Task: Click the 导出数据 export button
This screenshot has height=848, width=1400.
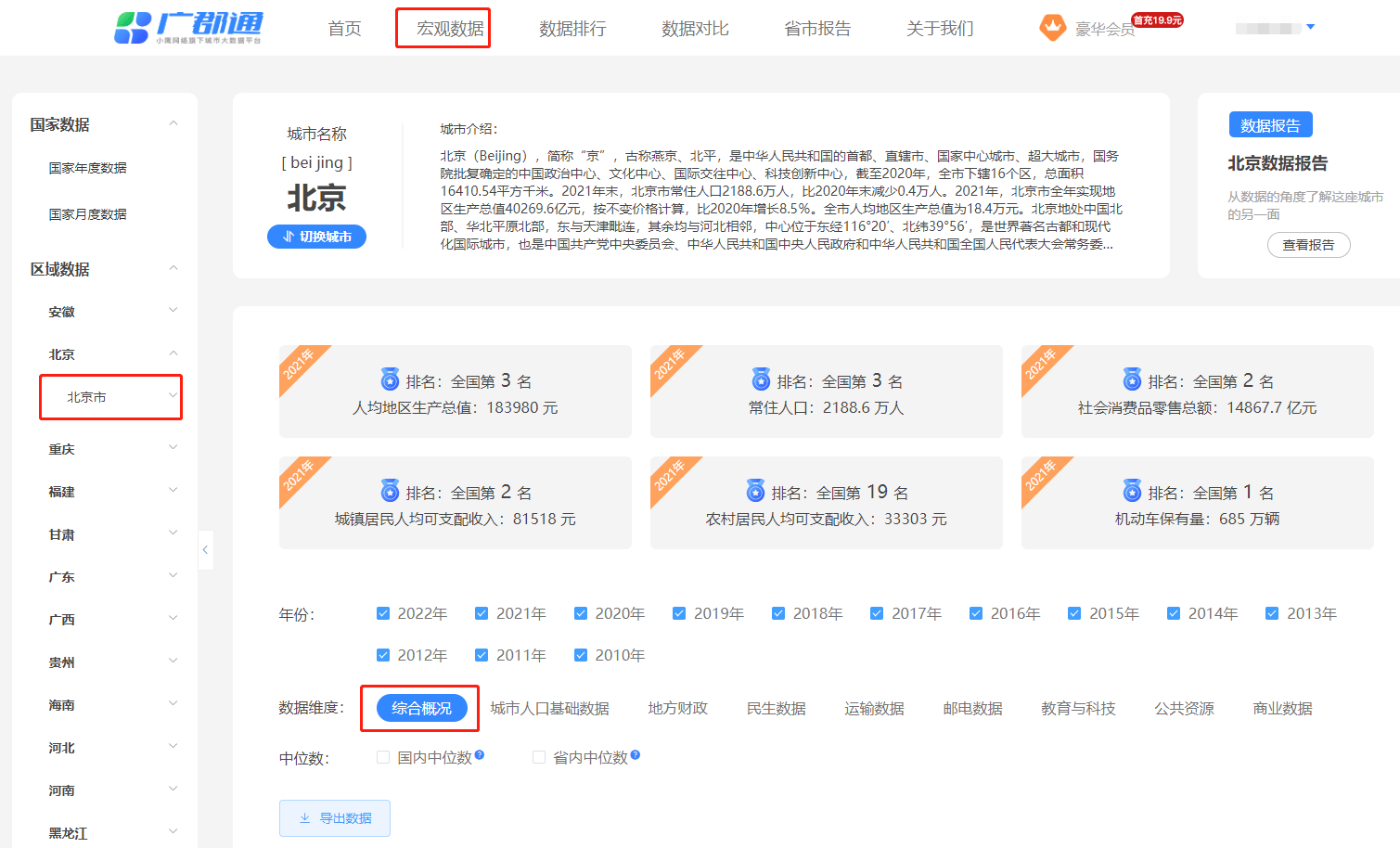Action: [x=335, y=818]
